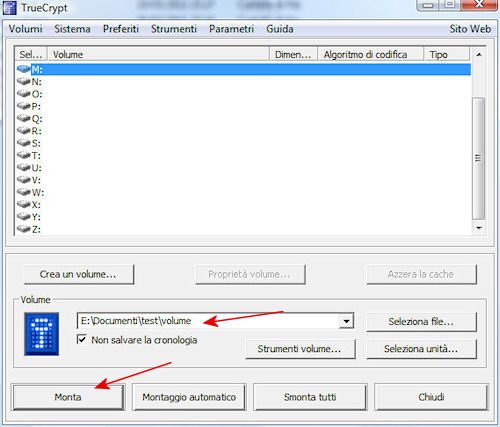Select the T: drive icon
This screenshot has width=500, height=427.
click(x=23, y=155)
